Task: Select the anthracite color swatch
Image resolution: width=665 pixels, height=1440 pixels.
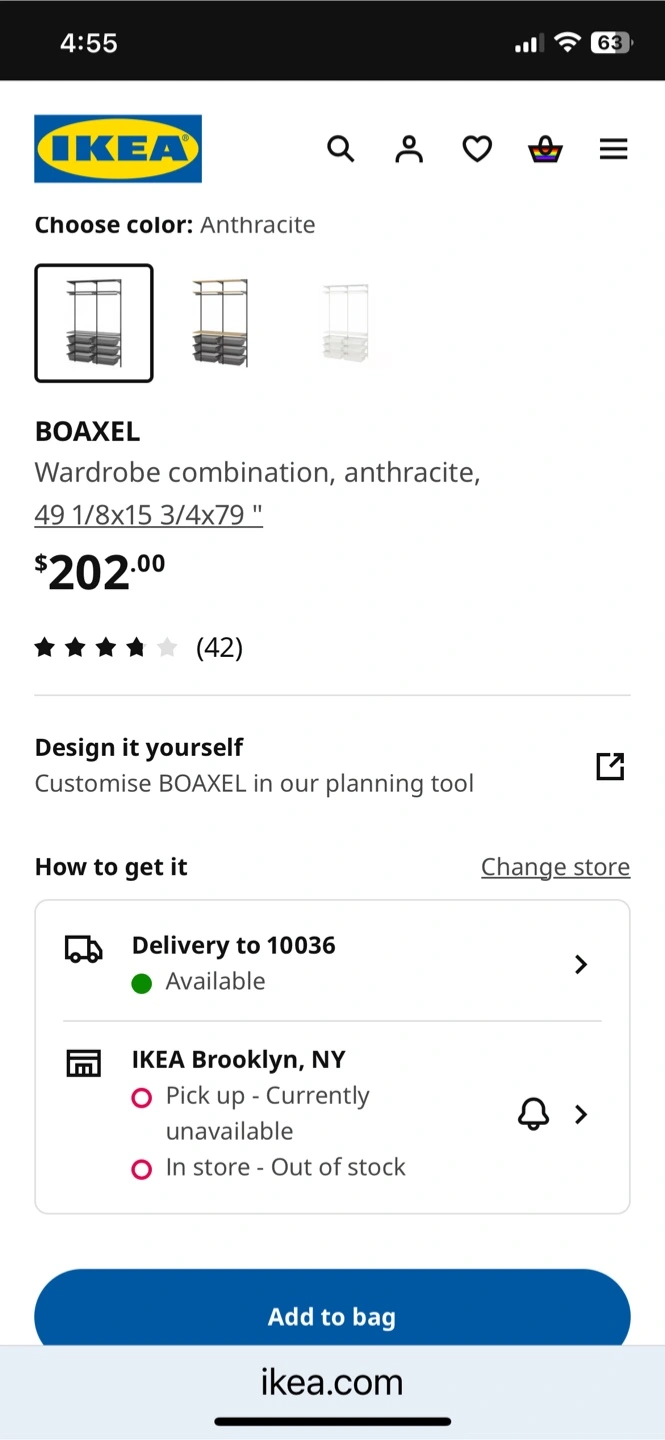Action: pos(94,323)
